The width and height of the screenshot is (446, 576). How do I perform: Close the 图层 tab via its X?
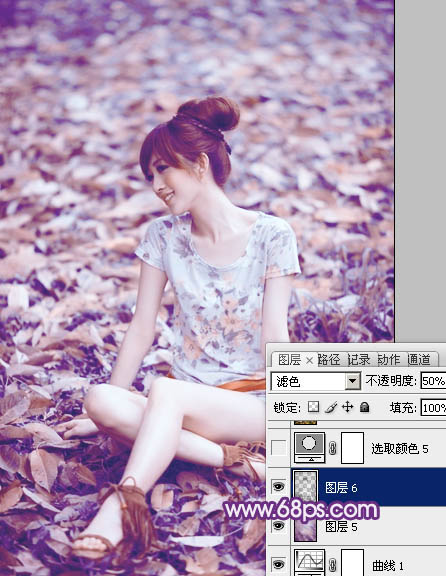309,361
